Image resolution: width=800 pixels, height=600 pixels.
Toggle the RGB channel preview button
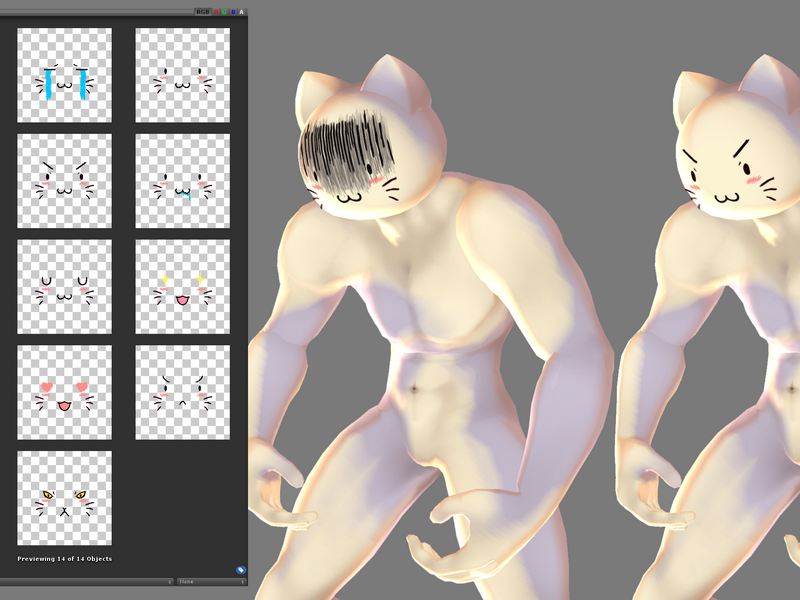coord(203,12)
